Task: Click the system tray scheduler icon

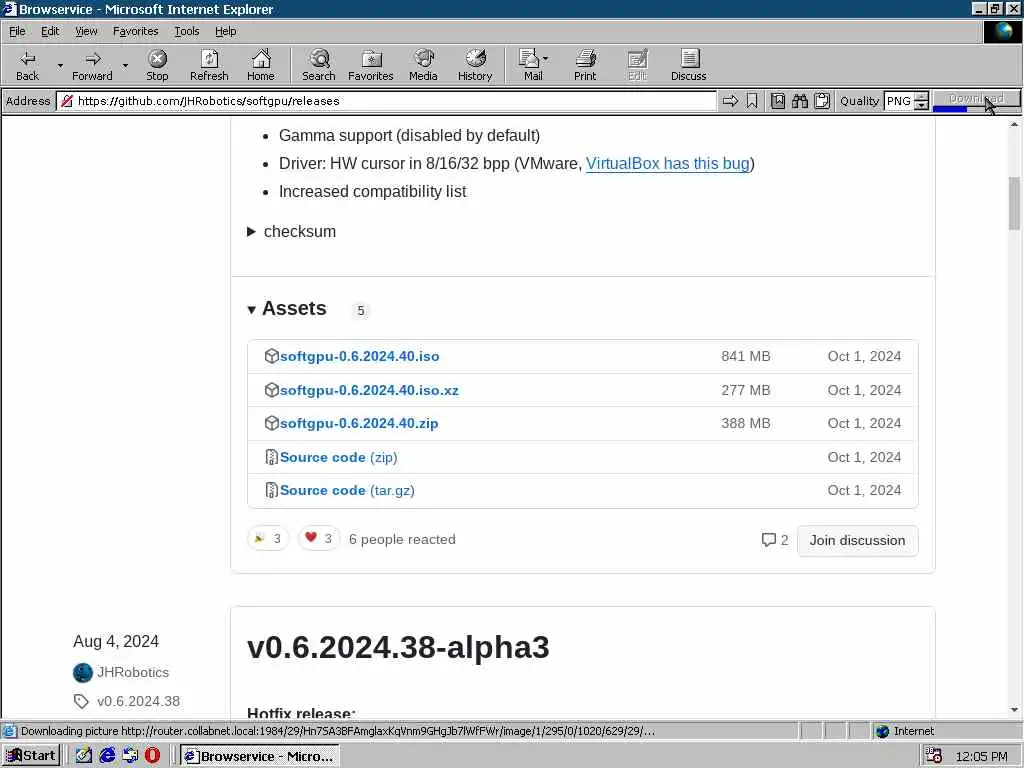Action: coord(934,756)
